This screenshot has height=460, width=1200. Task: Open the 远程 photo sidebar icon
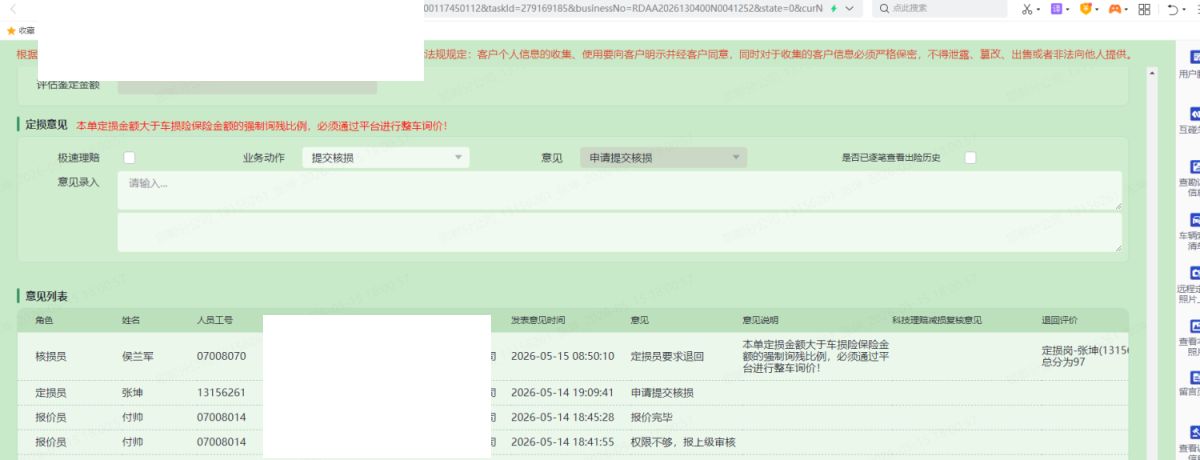(1193, 272)
